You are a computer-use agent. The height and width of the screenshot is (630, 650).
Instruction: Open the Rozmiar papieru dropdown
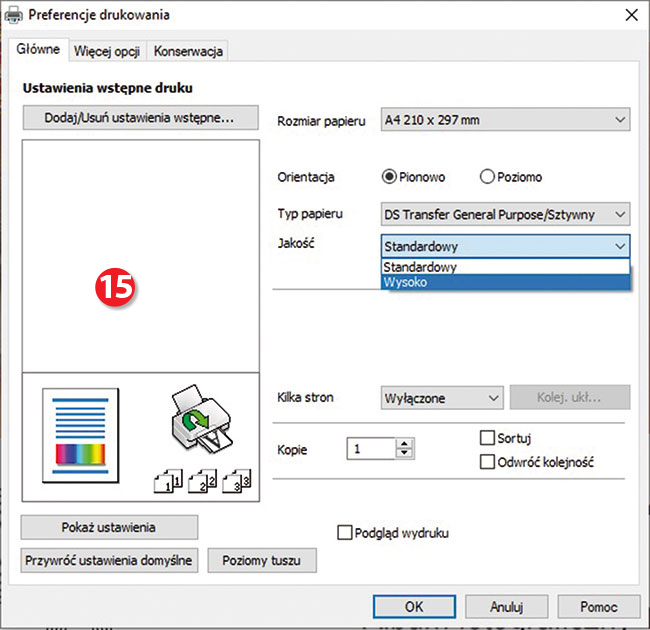point(505,120)
